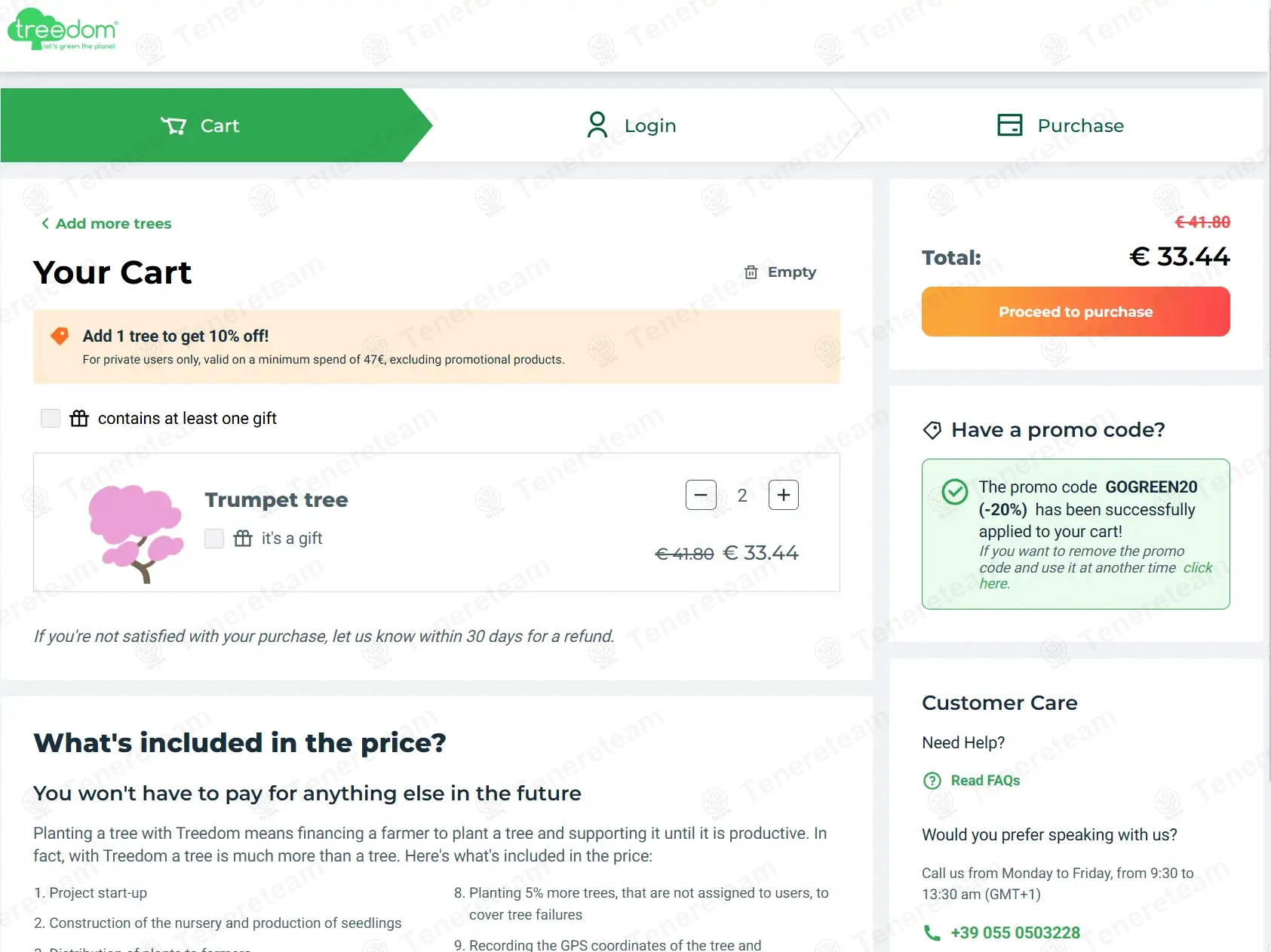Click the Login user icon
This screenshot has width=1271, height=952.
(597, 125)
